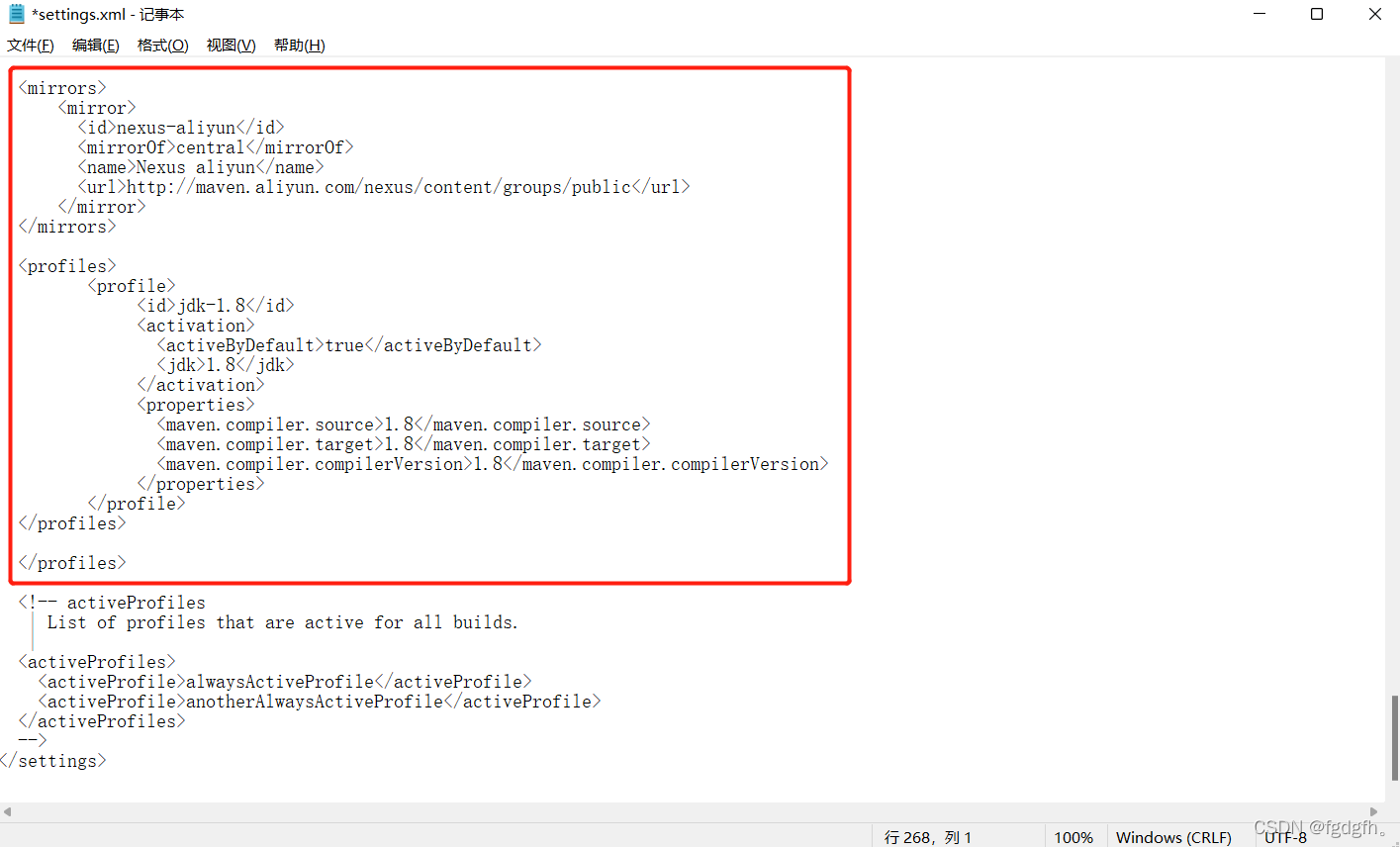The height and width of the screenshot is (847, 1400).
Task: Click the left arrow of the horizontal scrollbar
Action: click(x=7, y=811)
